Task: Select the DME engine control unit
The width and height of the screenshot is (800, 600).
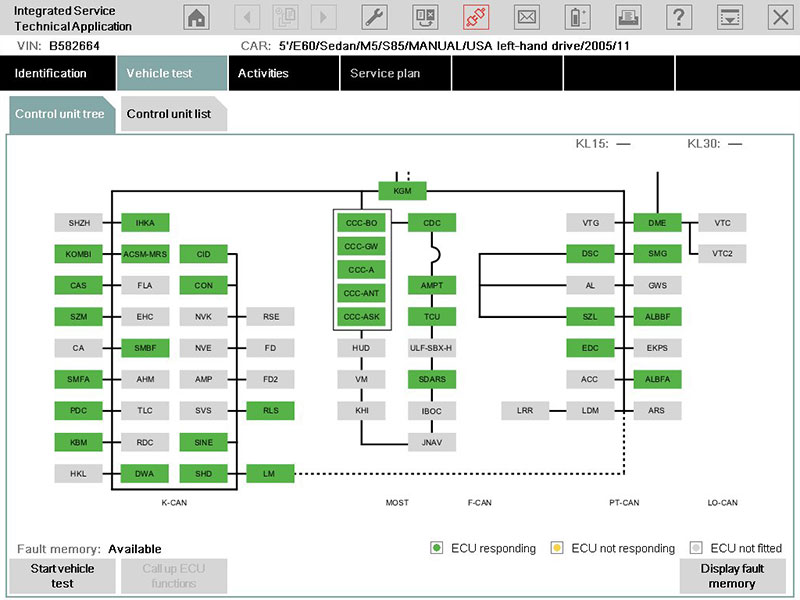Action: (x=657, y=223)
